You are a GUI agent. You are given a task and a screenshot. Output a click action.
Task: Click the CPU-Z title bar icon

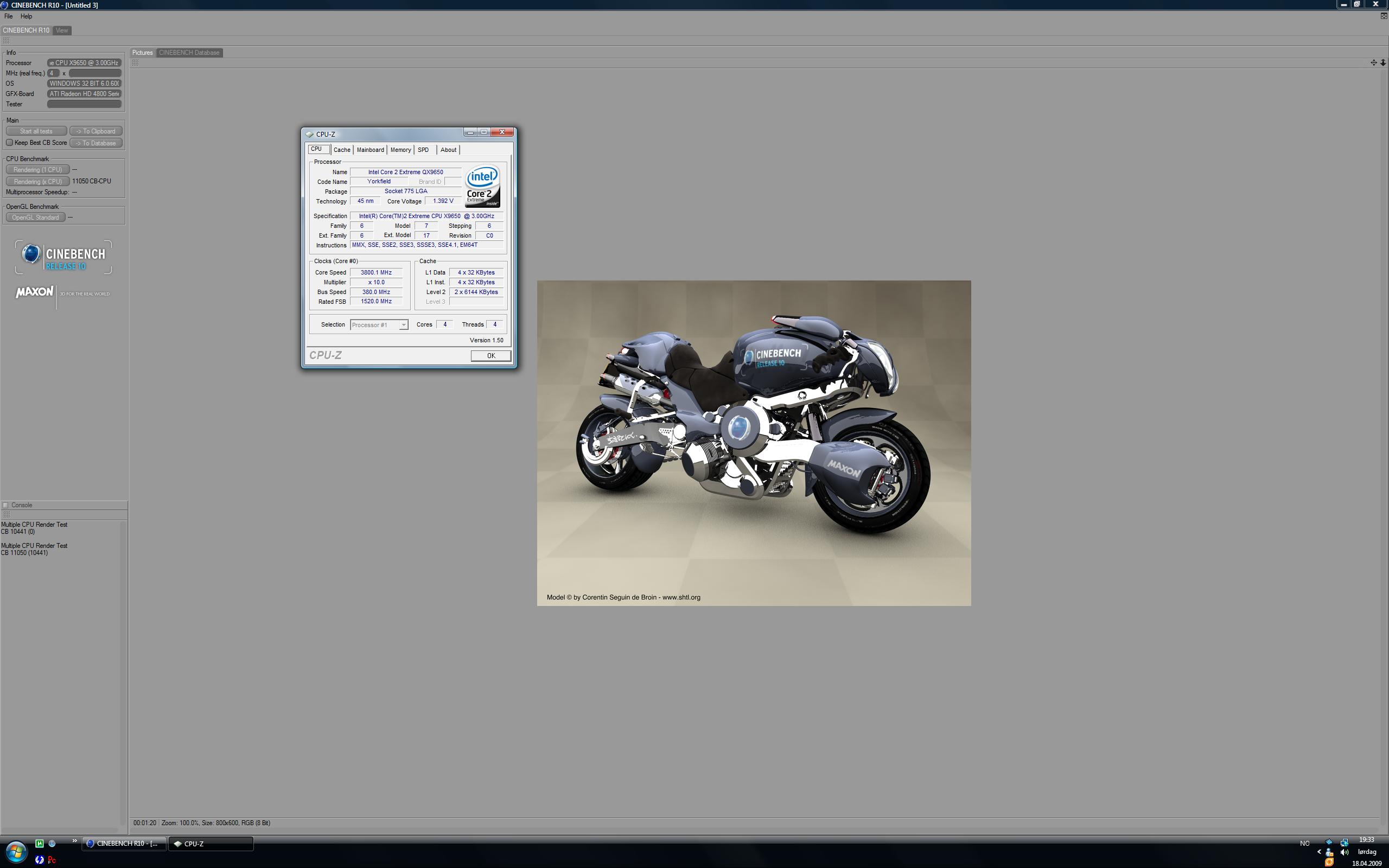click(x=309, y=135)
